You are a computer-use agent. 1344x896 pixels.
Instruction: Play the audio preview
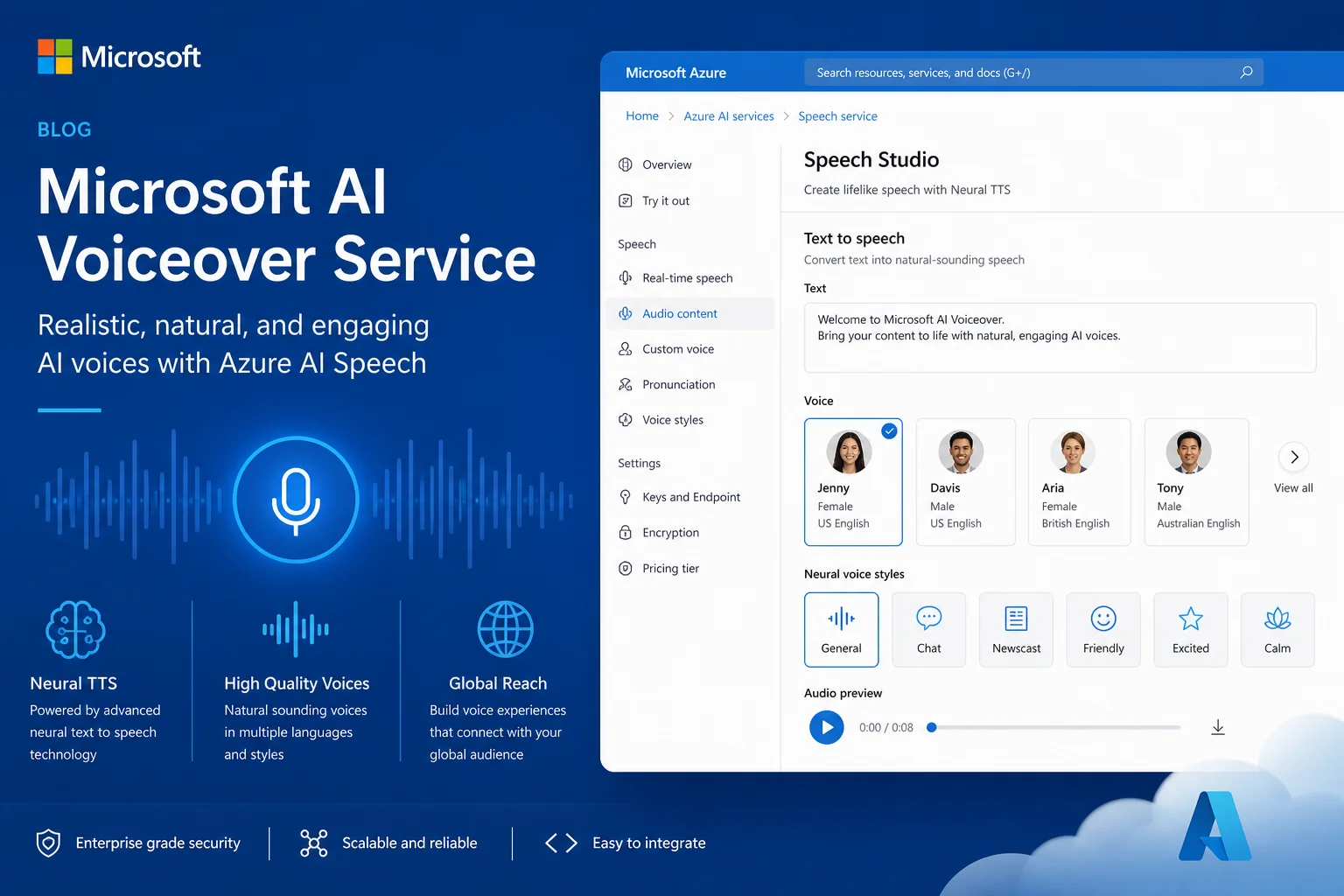pos(827,727)
